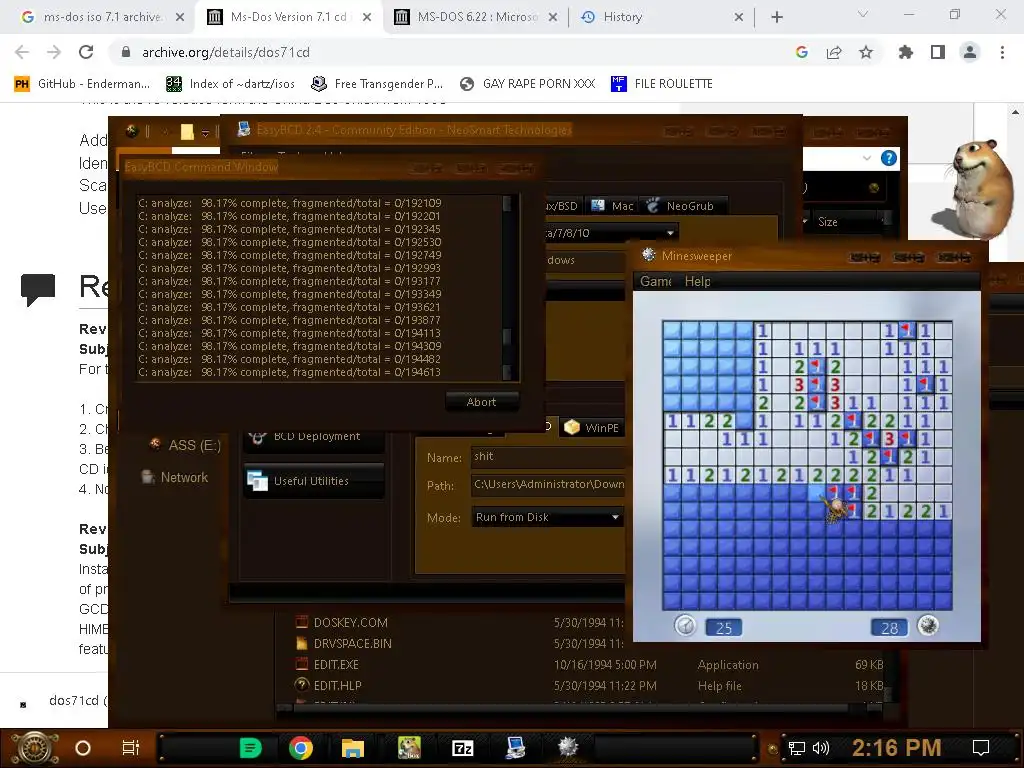Click the Minesweeper title bar mine icon
The height and width of the screenshot is (768, 1024).
coord(648,255)
